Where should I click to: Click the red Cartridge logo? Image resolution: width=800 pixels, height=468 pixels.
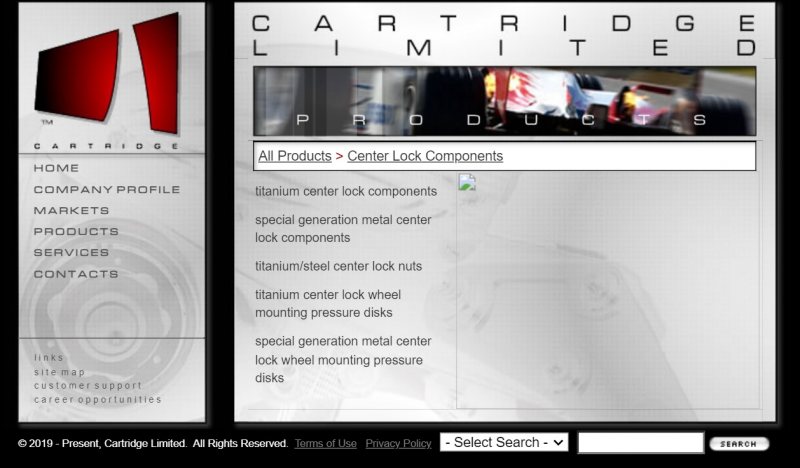coord(108,75)
